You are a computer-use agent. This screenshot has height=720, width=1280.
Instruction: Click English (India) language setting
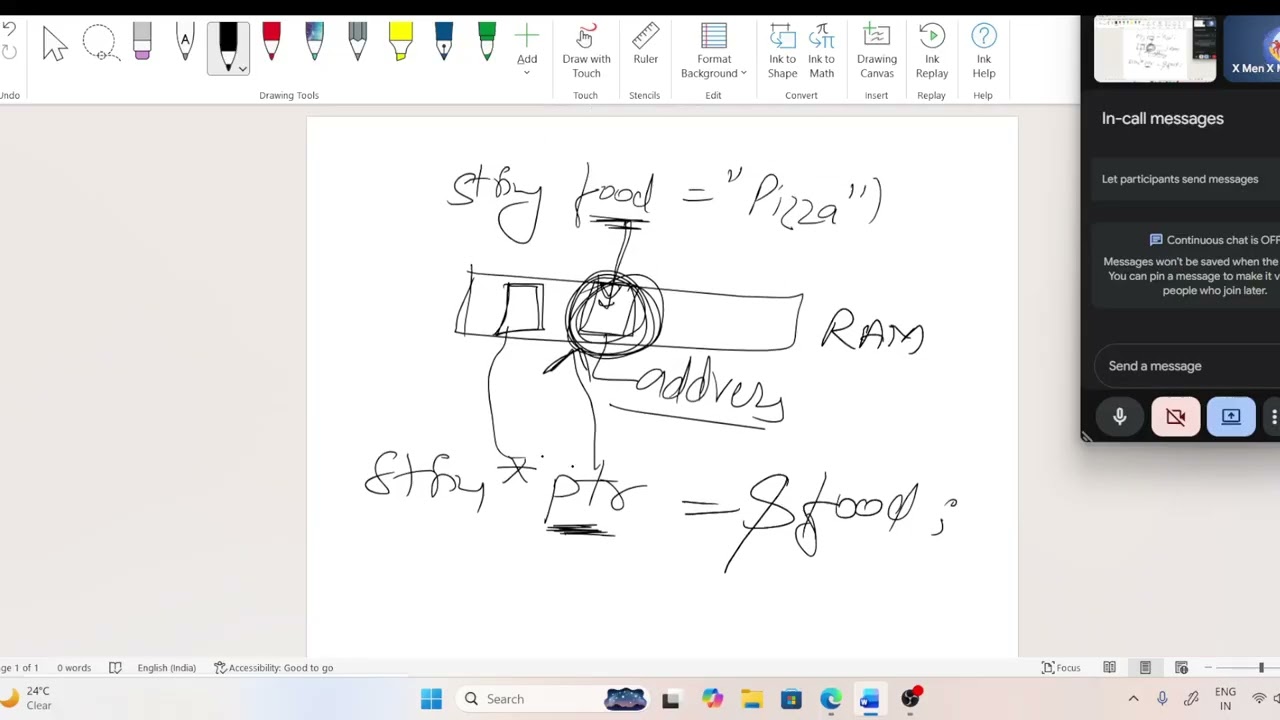pos(166,668)
